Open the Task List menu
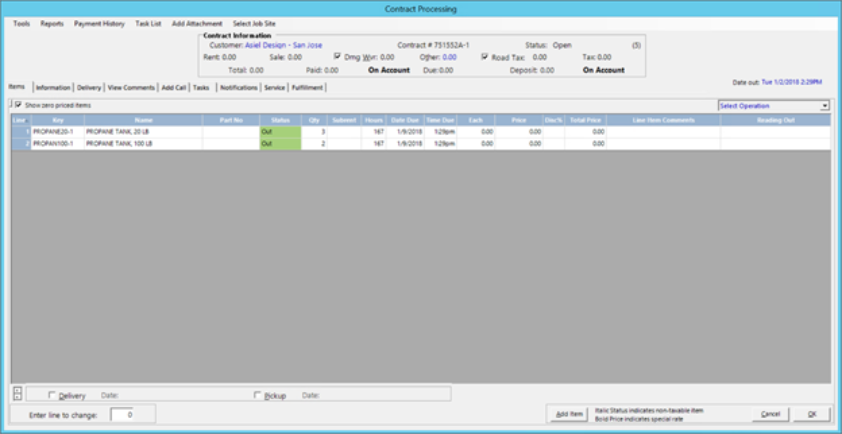This screenshot has height=434, width=842. 148,24
